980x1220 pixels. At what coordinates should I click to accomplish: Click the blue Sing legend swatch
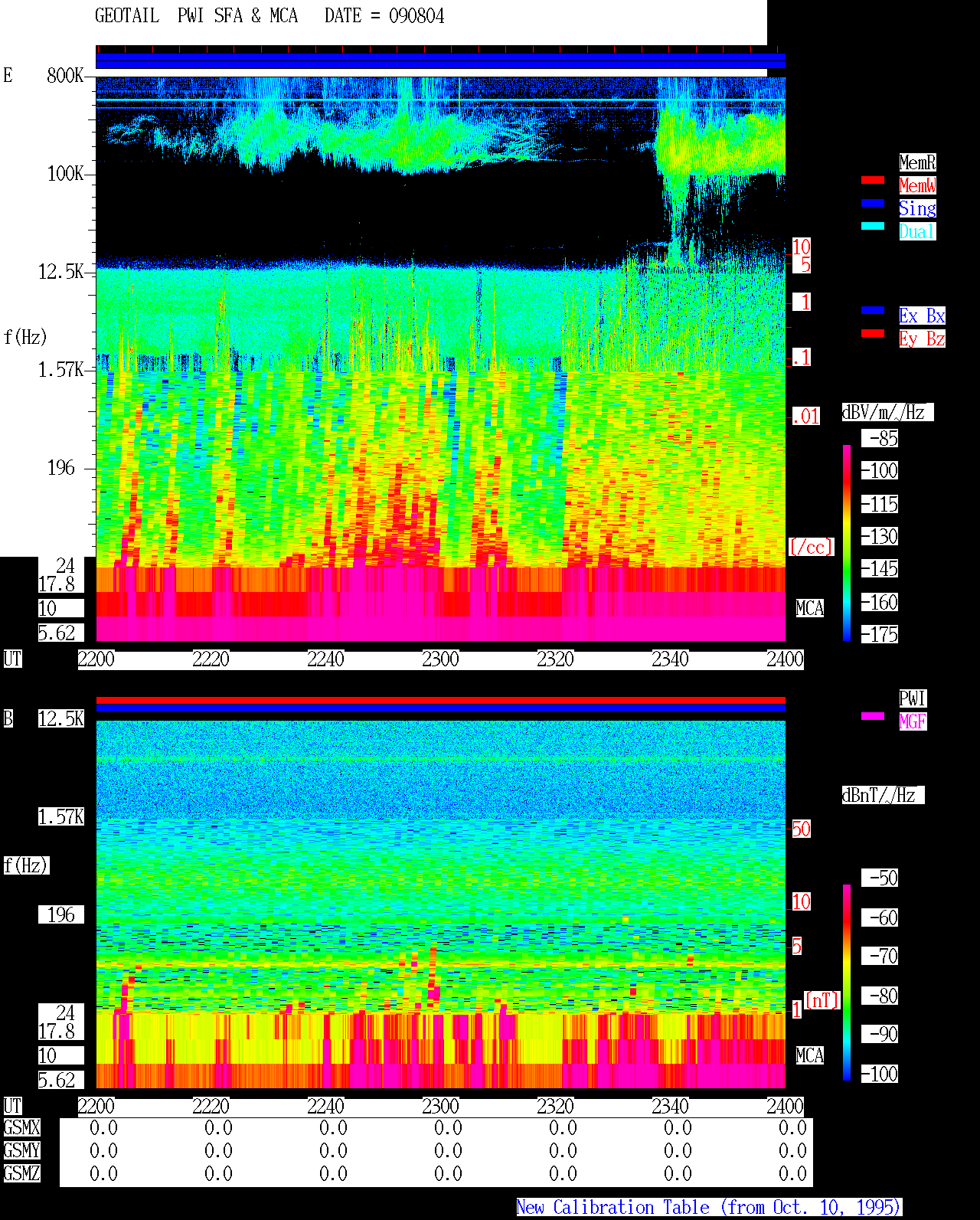(873, 203)
